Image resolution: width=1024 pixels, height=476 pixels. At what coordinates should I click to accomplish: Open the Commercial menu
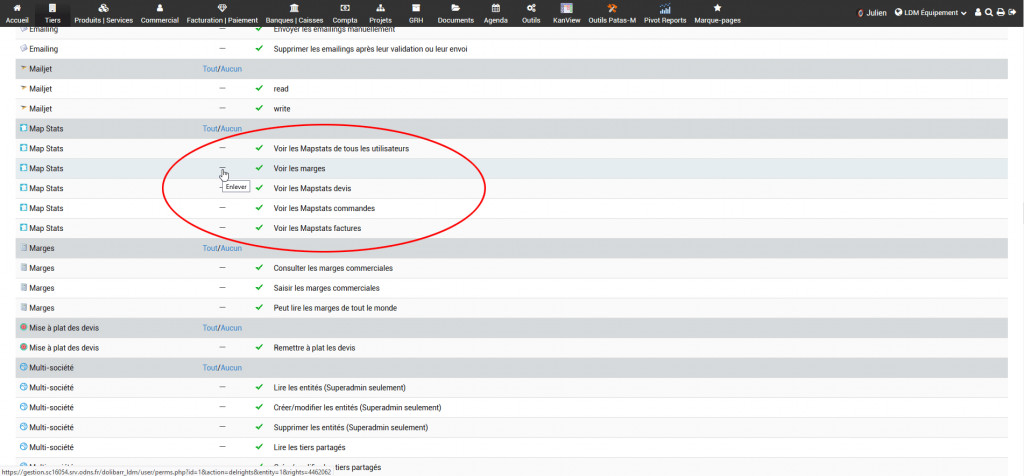pyautogui.click(x=160, y=13)
